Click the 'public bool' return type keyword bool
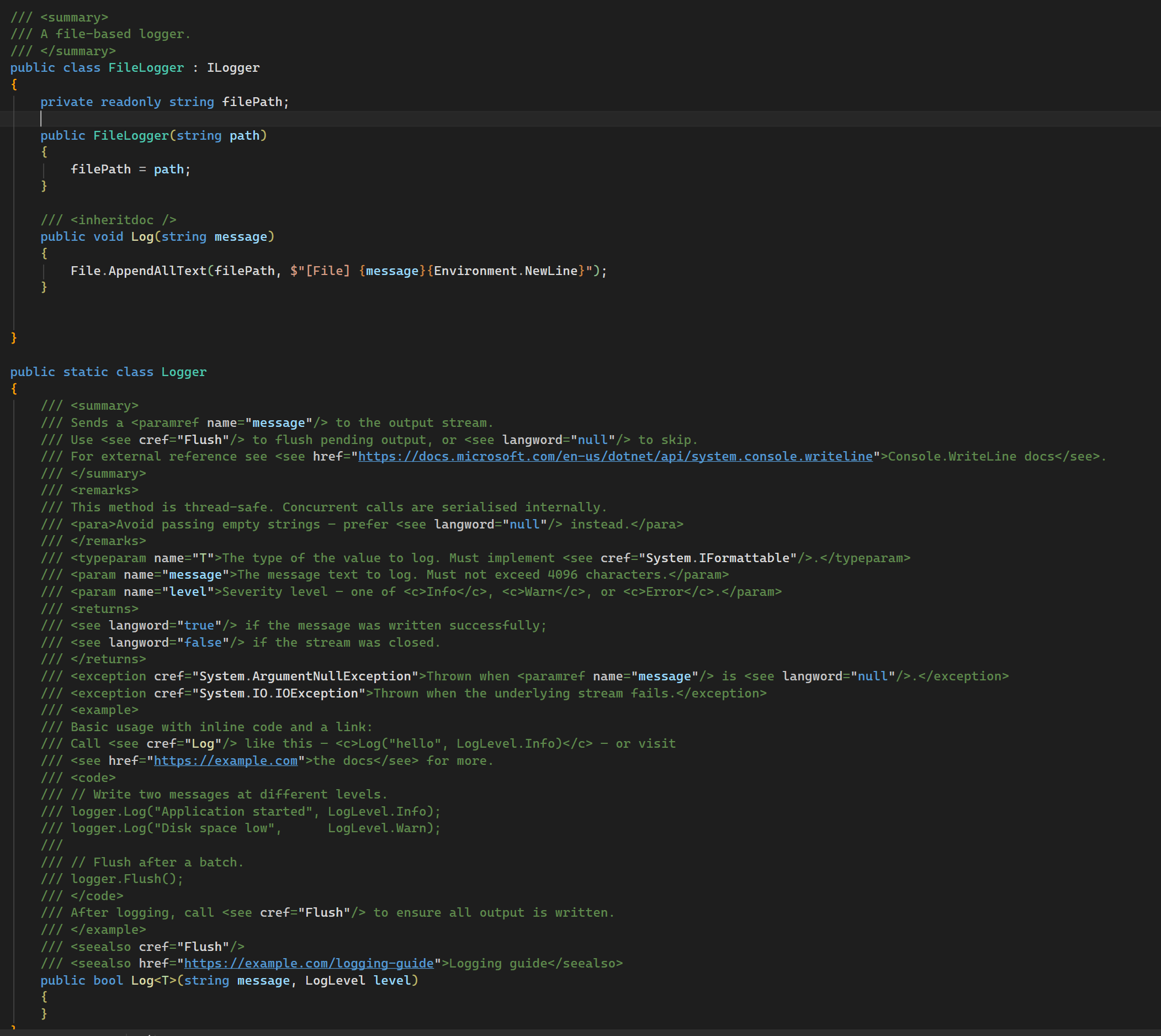Viewport: 1161px width, 1036px height. [x=108, y=980]
